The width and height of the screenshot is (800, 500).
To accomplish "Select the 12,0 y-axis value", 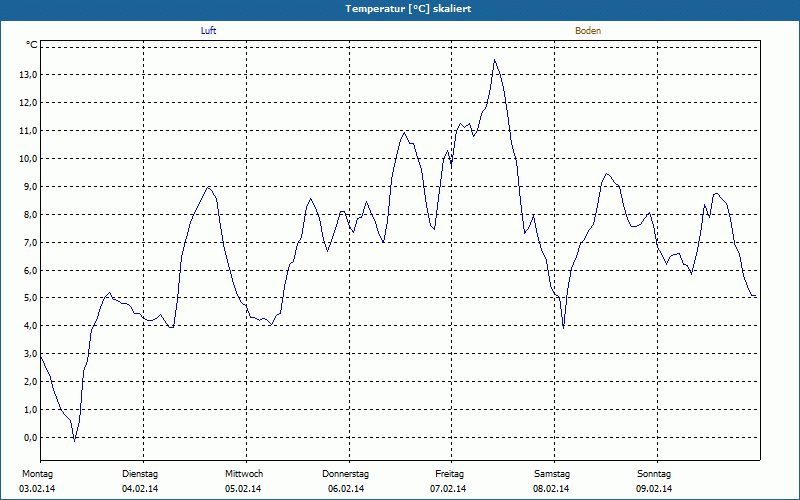I will 28,103.
